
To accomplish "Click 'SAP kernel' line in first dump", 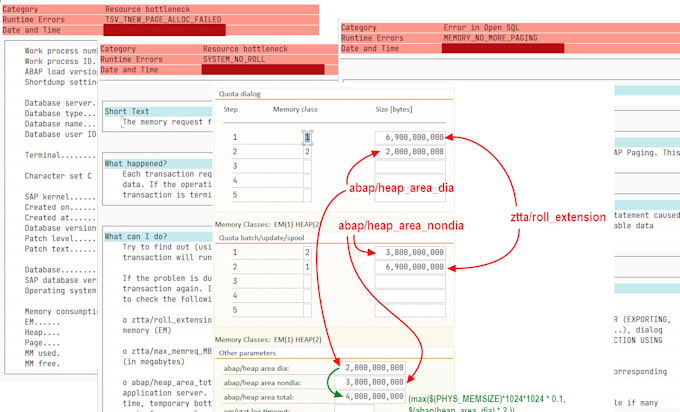I will point(60,197).
